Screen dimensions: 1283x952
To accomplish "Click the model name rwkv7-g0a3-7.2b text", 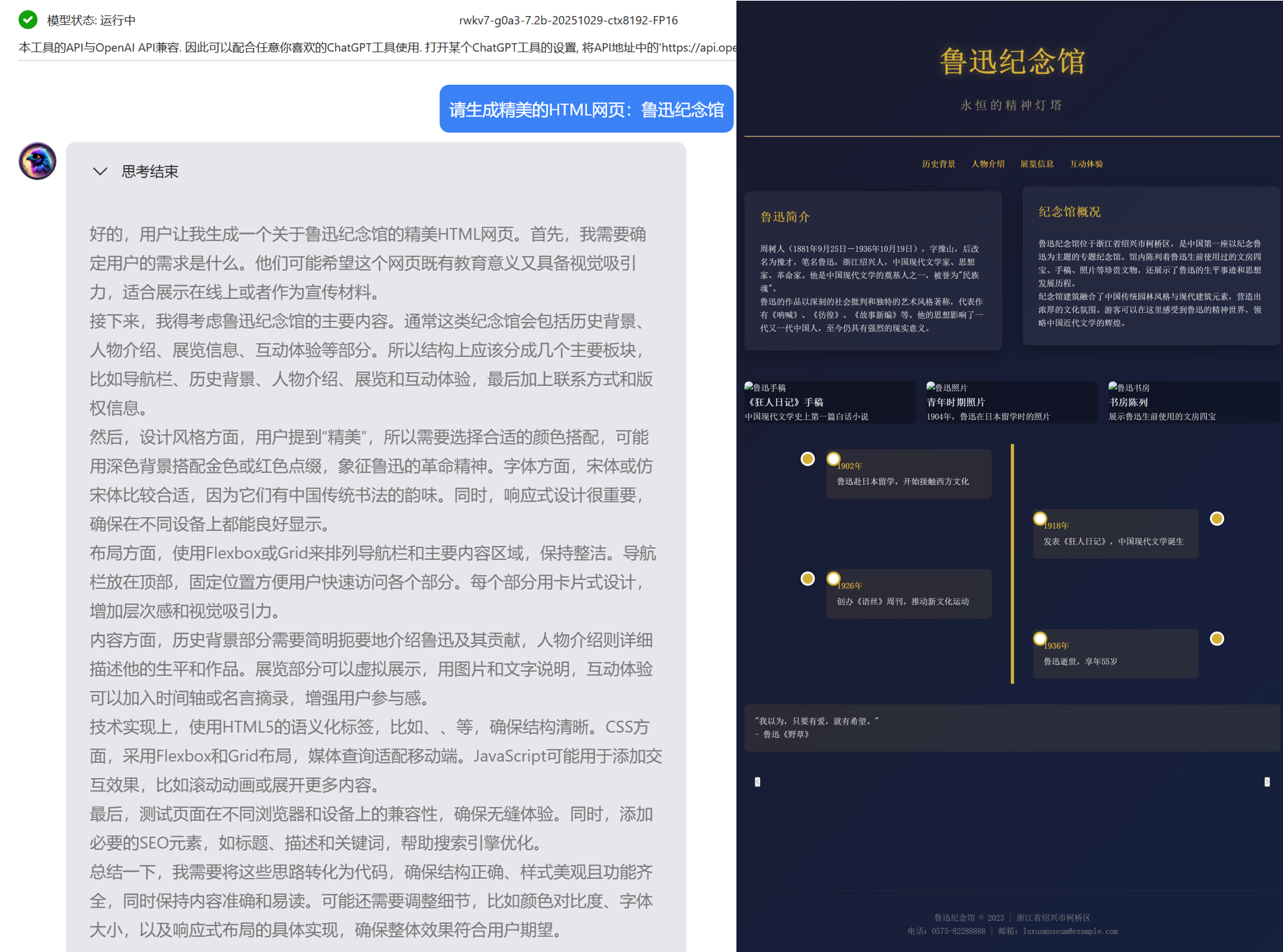I will click(568, 20).
